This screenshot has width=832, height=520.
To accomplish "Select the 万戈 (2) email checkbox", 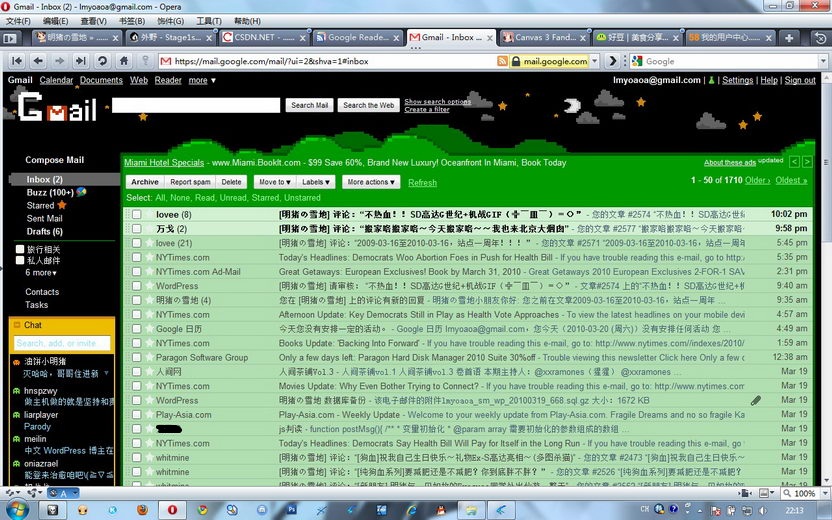I will (136, 229).
